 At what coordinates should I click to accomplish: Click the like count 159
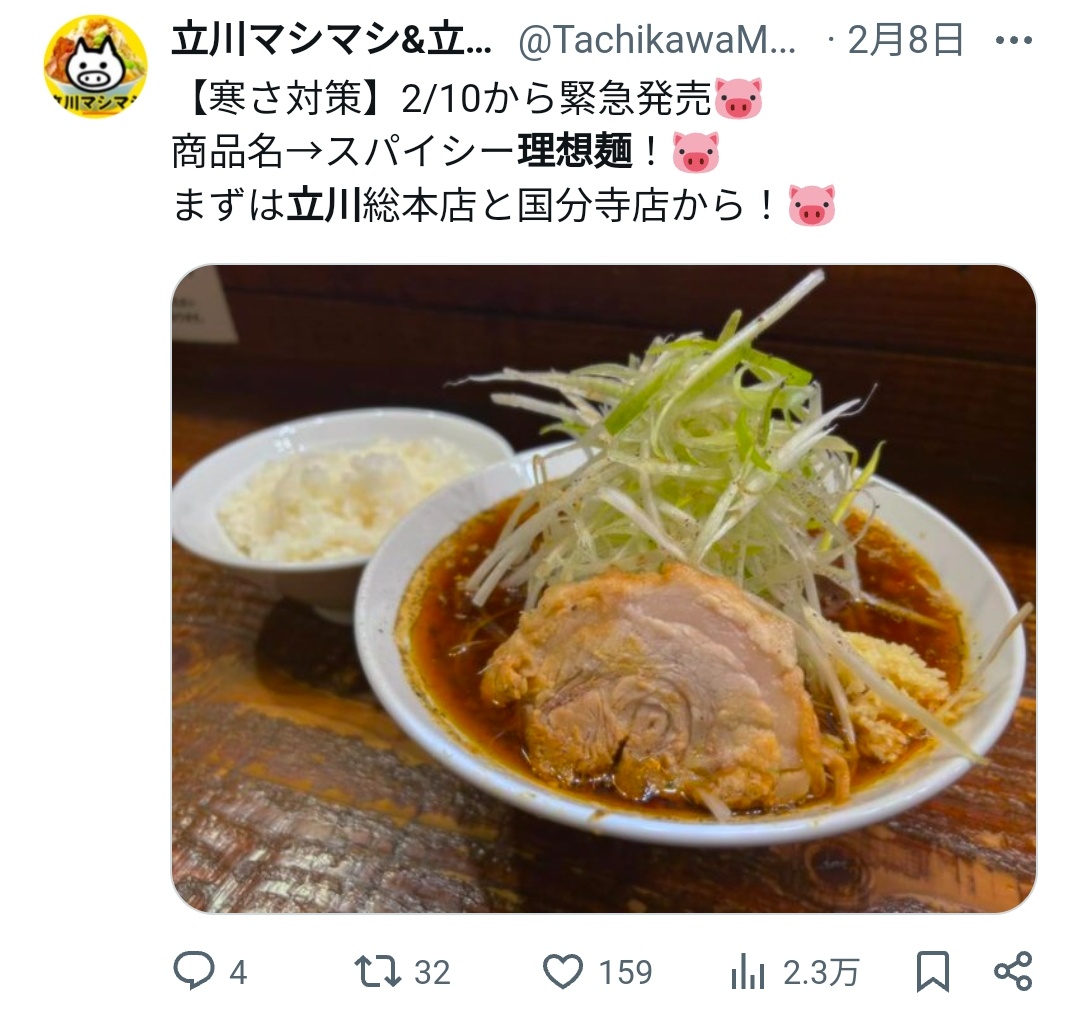[625, 972]
